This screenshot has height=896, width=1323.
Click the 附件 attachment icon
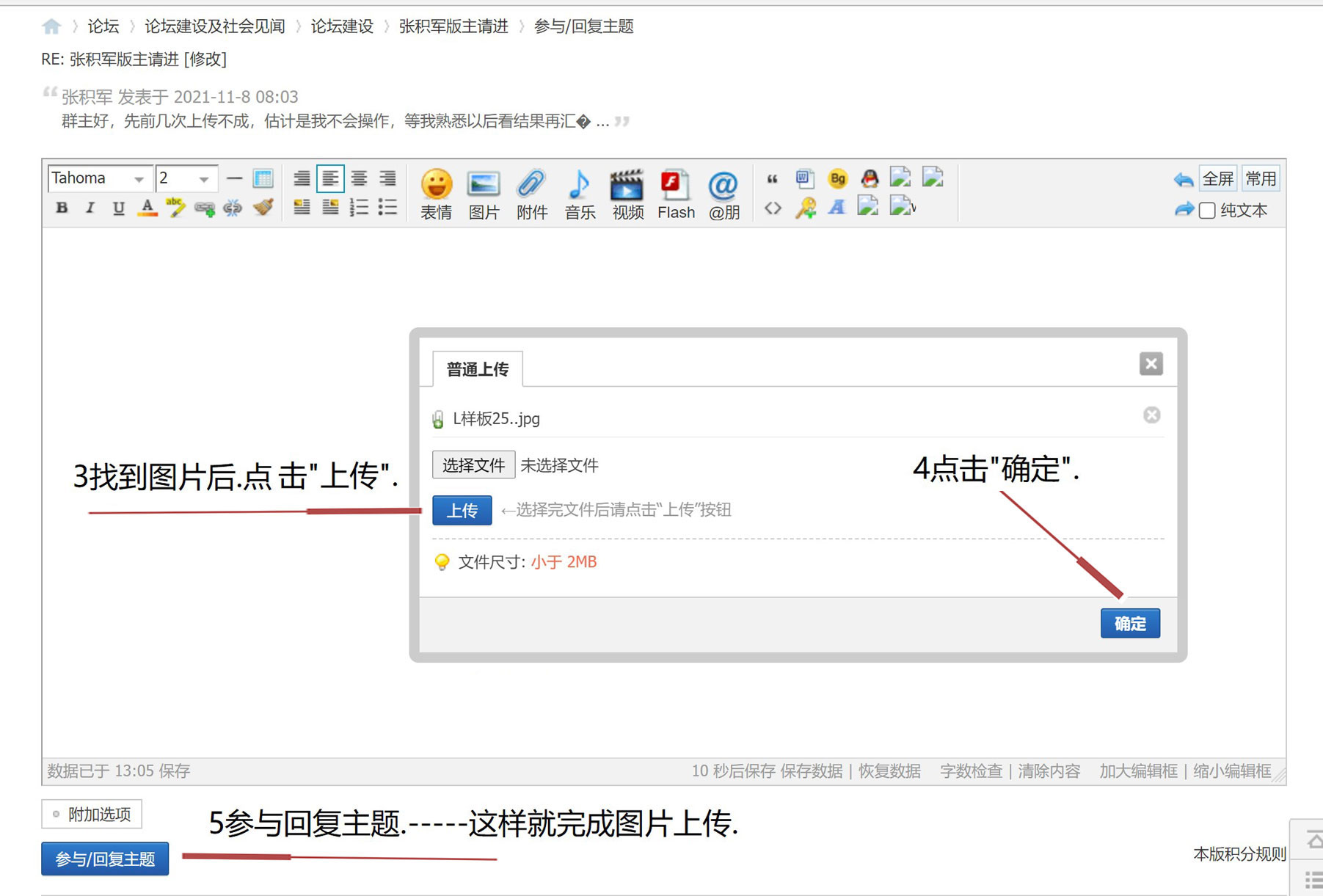pyautogui.click(x=532, y=193)
